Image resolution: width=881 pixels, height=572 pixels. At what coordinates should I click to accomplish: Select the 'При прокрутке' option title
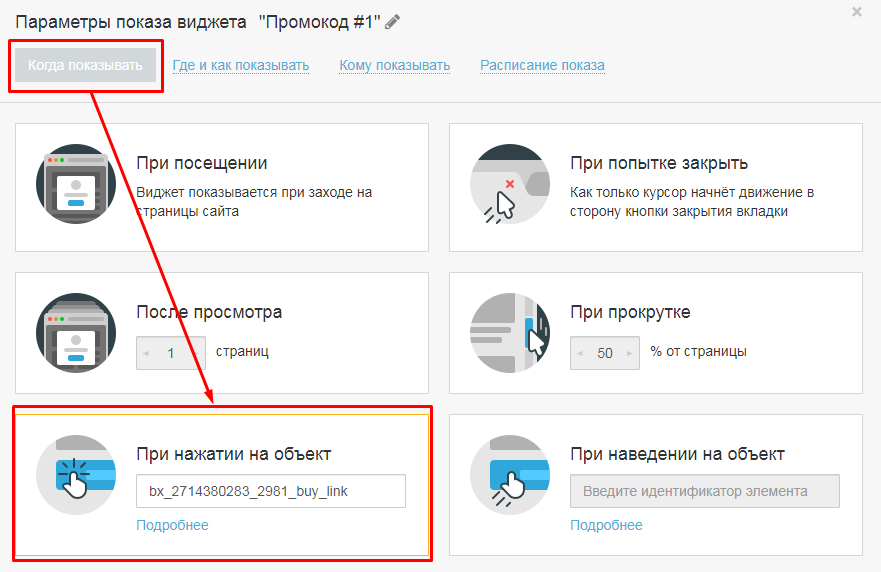pyautogui.click(x=630, y=312)
